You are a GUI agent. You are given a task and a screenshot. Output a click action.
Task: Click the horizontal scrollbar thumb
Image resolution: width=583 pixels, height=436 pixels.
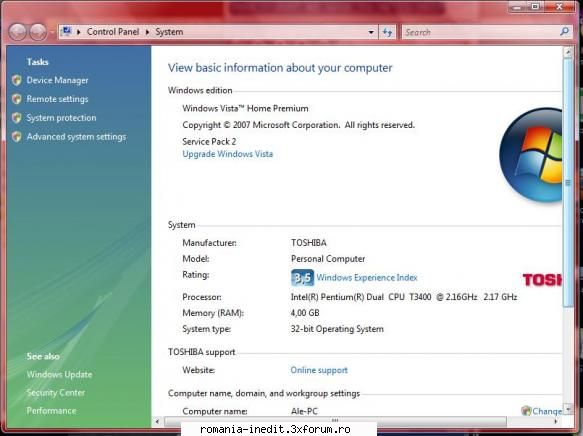(335, 421)
